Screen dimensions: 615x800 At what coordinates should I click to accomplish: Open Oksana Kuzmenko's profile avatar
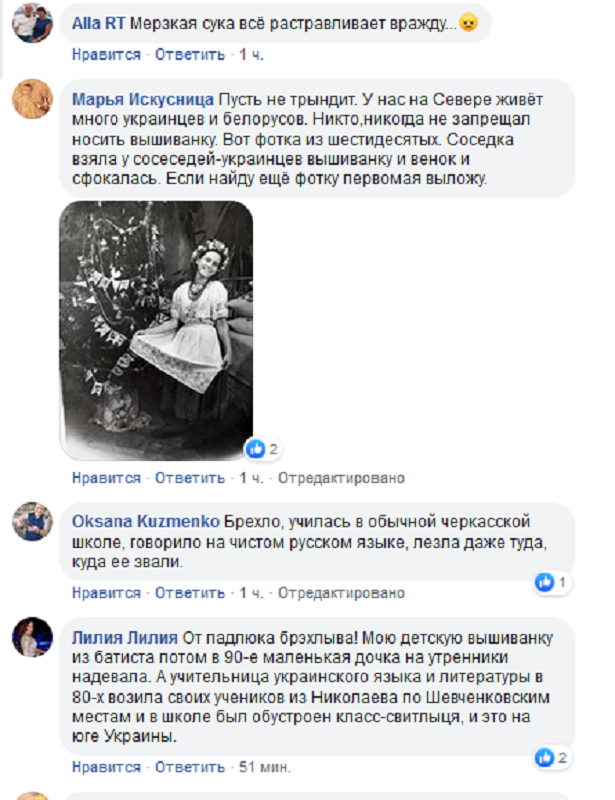pyautogui.click(x=32, y=521)
